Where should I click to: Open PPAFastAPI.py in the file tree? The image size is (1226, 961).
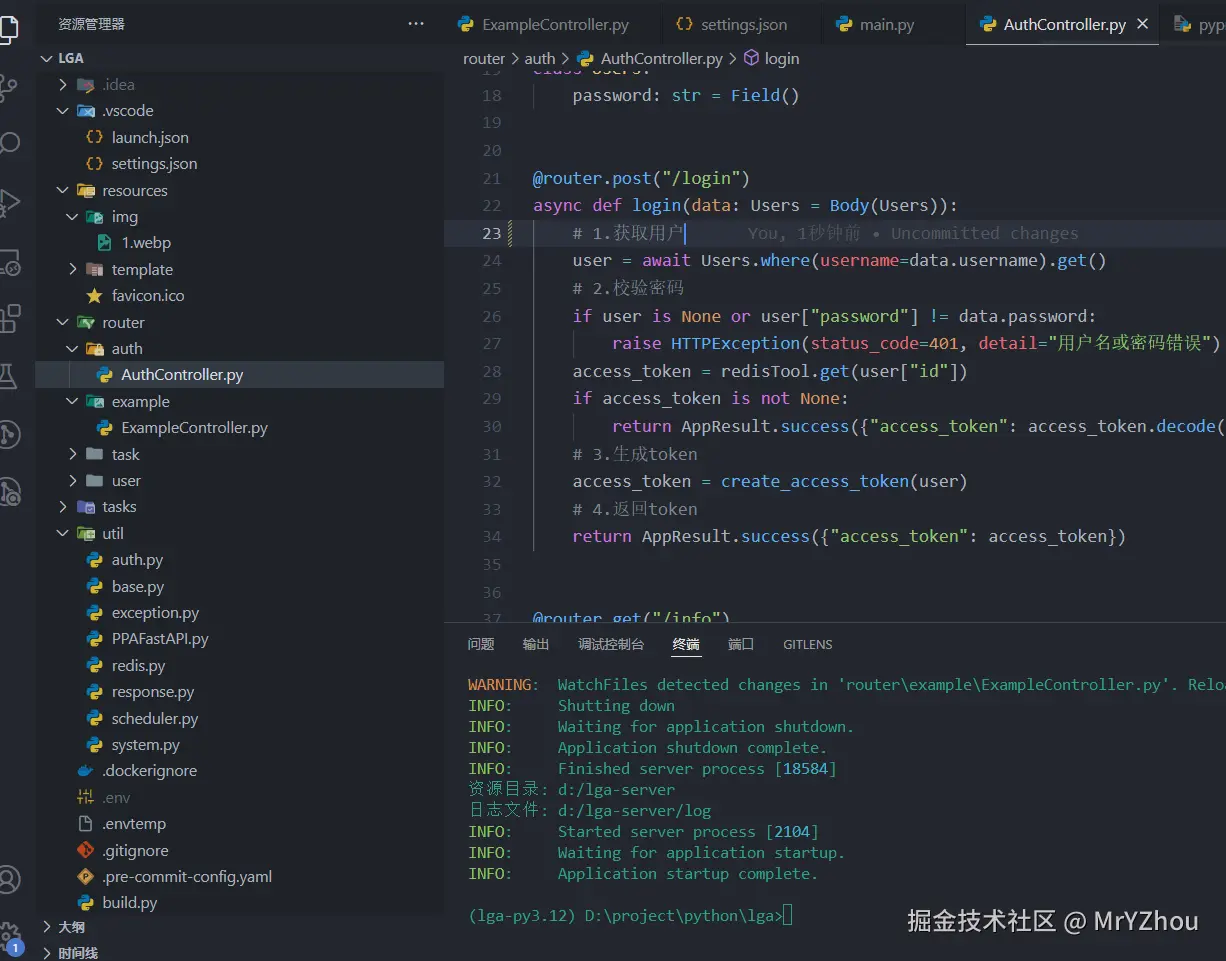tap(160, 638)
